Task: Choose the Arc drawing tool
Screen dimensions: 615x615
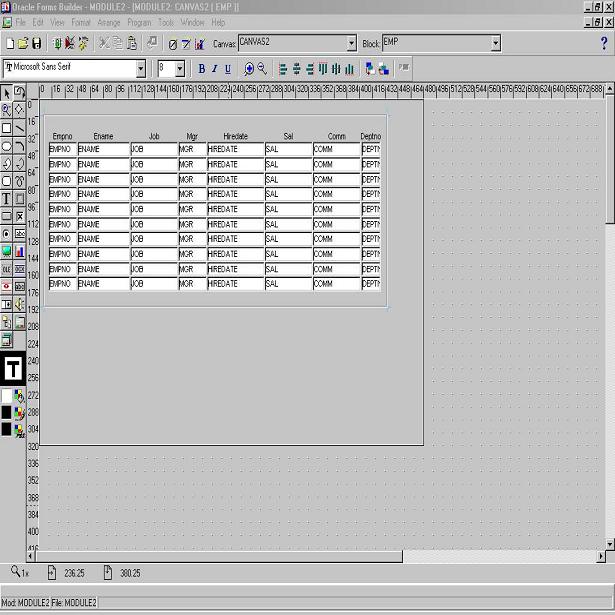Action: pyautogui.click(x=20, y=146)
